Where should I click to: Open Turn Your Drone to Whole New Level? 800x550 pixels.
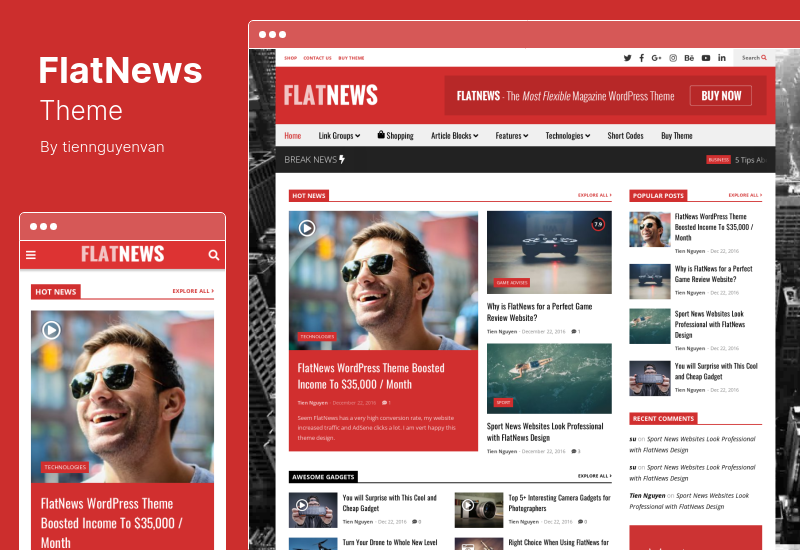pyautogui.click(x=390, y=542)
